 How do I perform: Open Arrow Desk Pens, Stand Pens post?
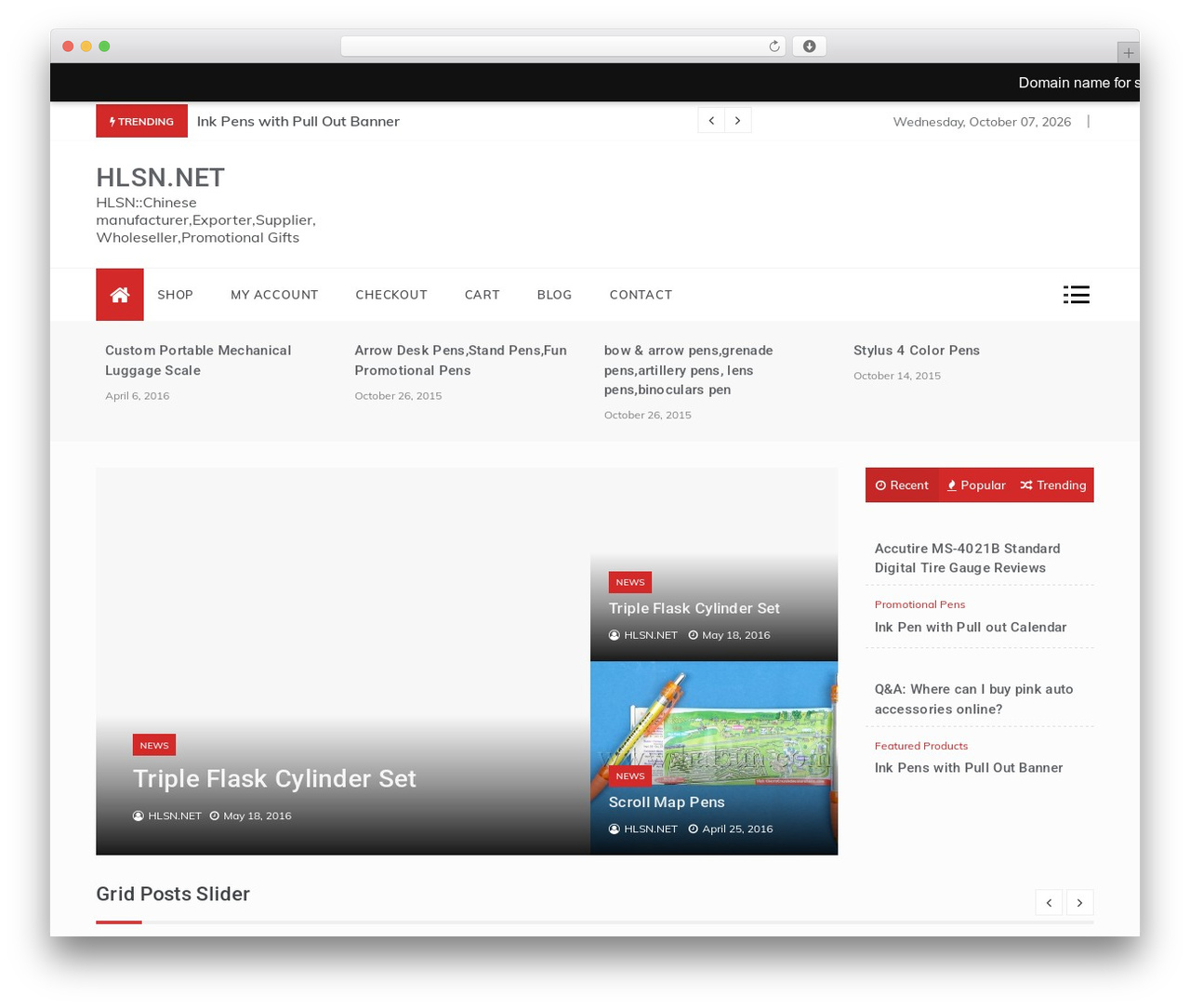[x=460, y=360]
